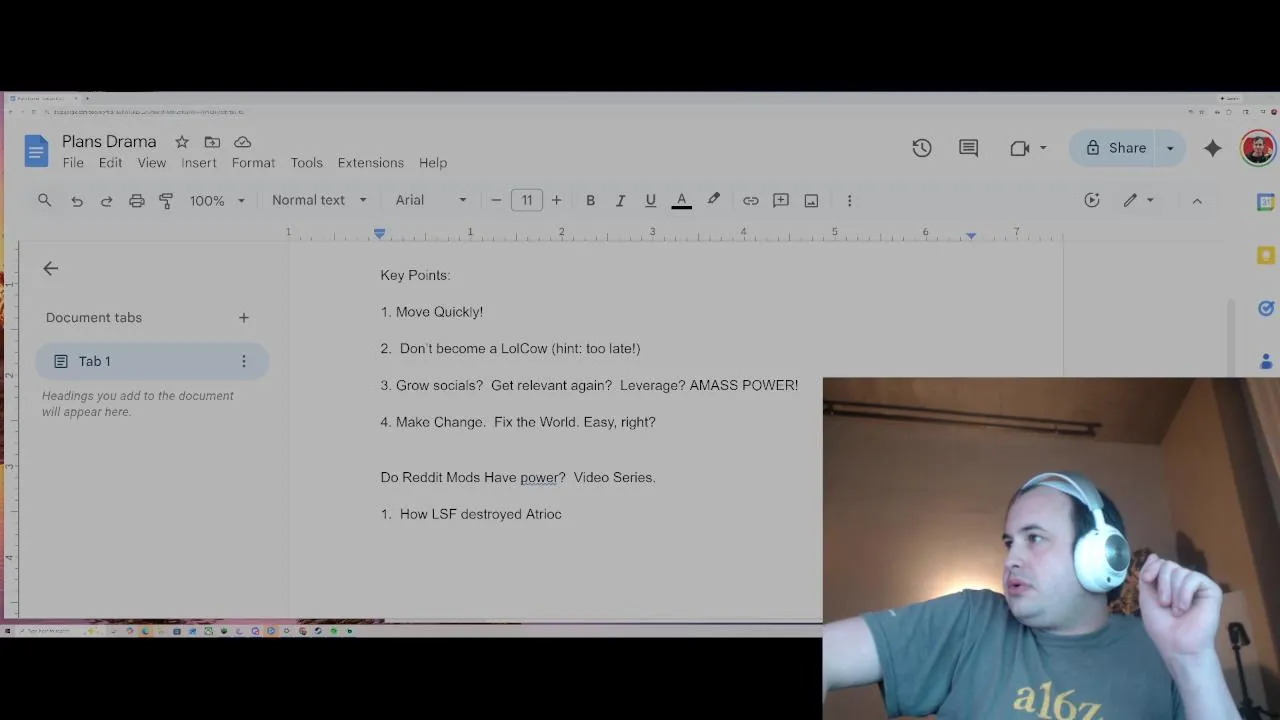Open Google Calendar side panel icon

click(x=1265, y=201)
